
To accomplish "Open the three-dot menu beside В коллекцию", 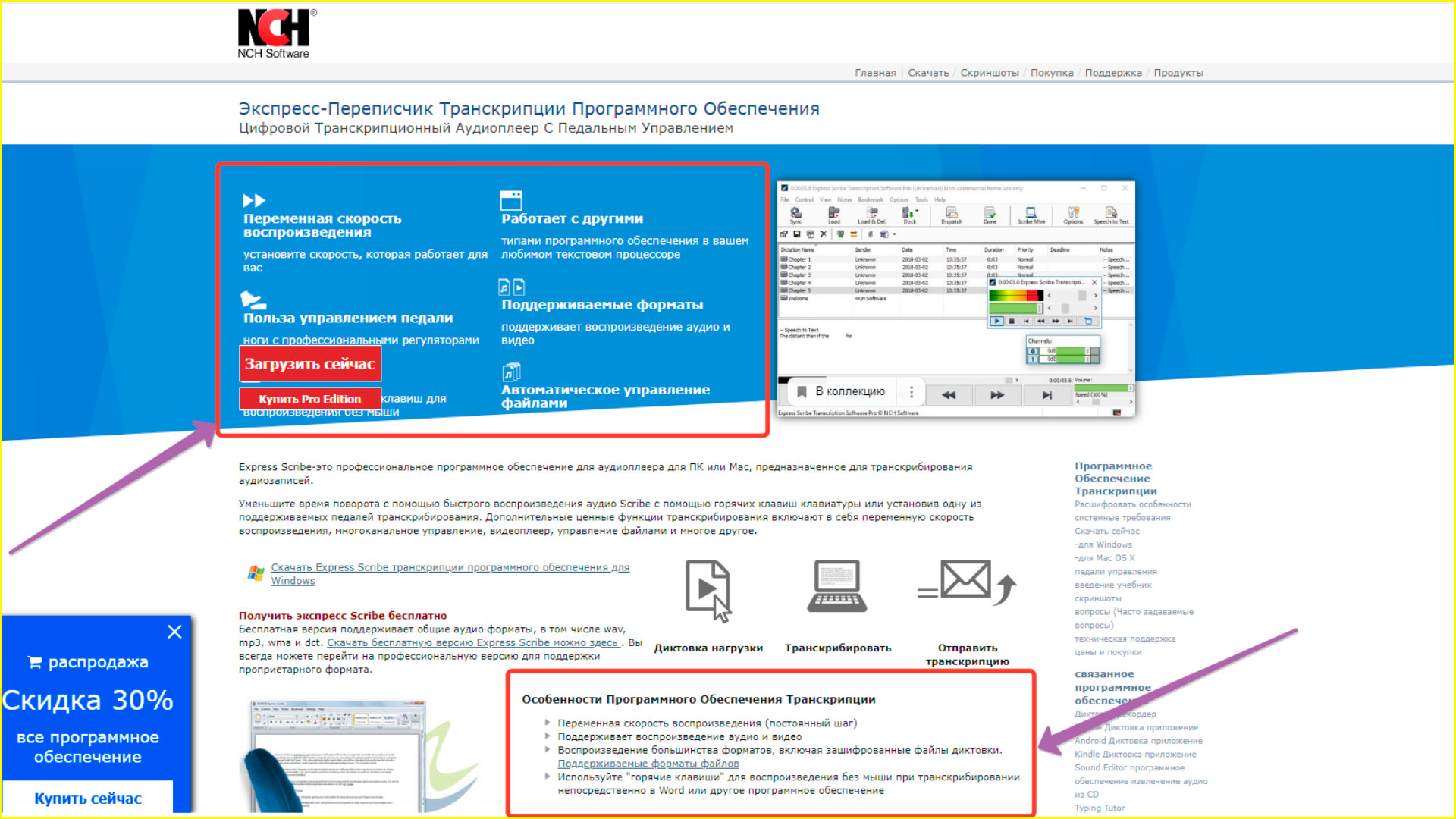I will click(x=912, y=392).
